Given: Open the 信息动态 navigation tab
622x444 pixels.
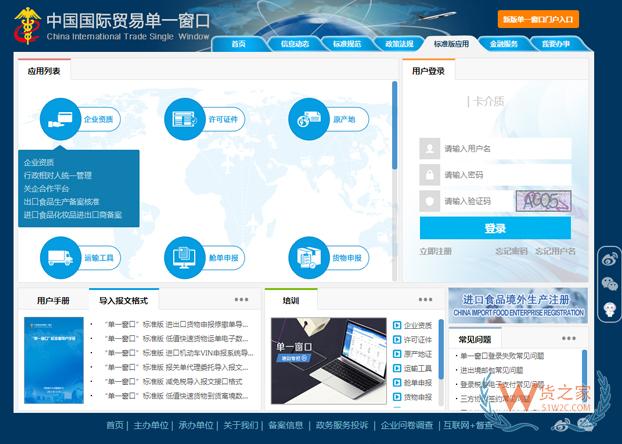Looking at the screenshot, I should [x=295, y=44].
